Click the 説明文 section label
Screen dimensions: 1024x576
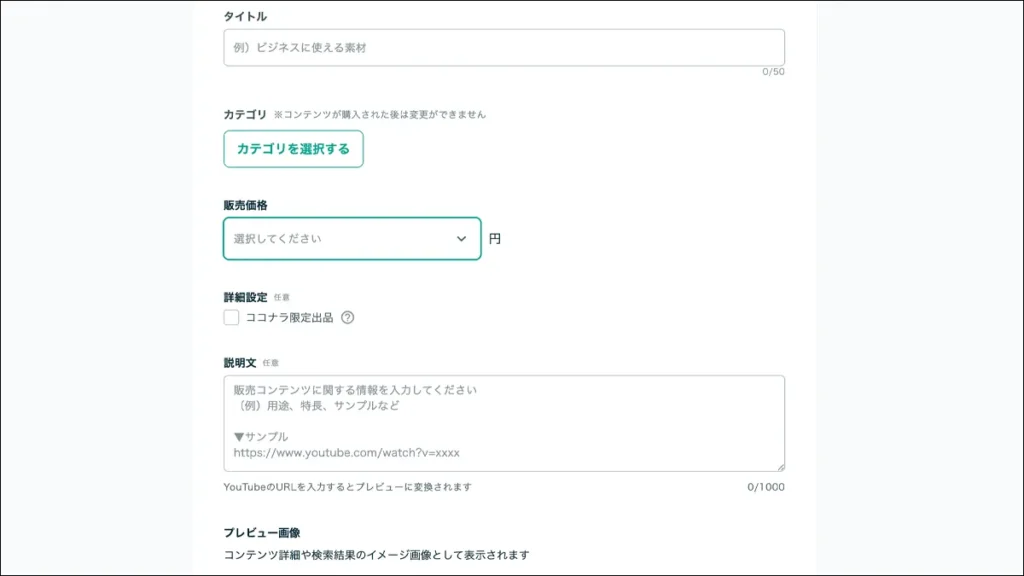[239, 362]
